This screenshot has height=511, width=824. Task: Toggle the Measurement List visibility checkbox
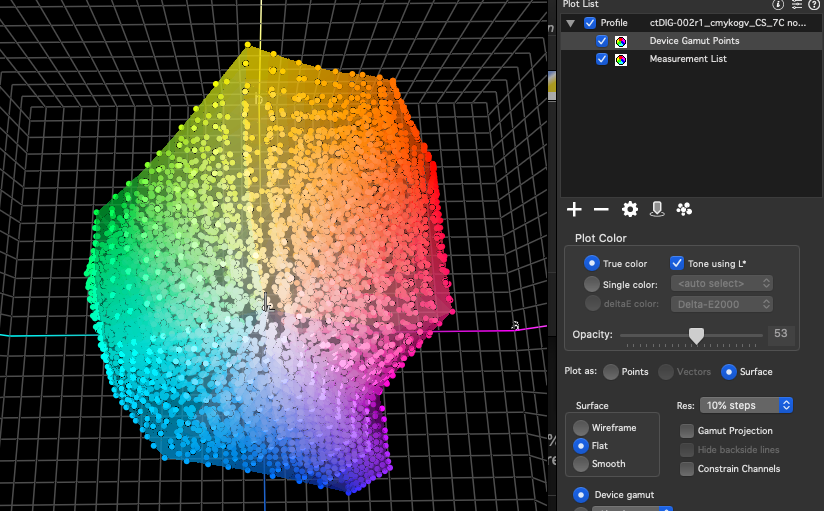coord(602,59)
